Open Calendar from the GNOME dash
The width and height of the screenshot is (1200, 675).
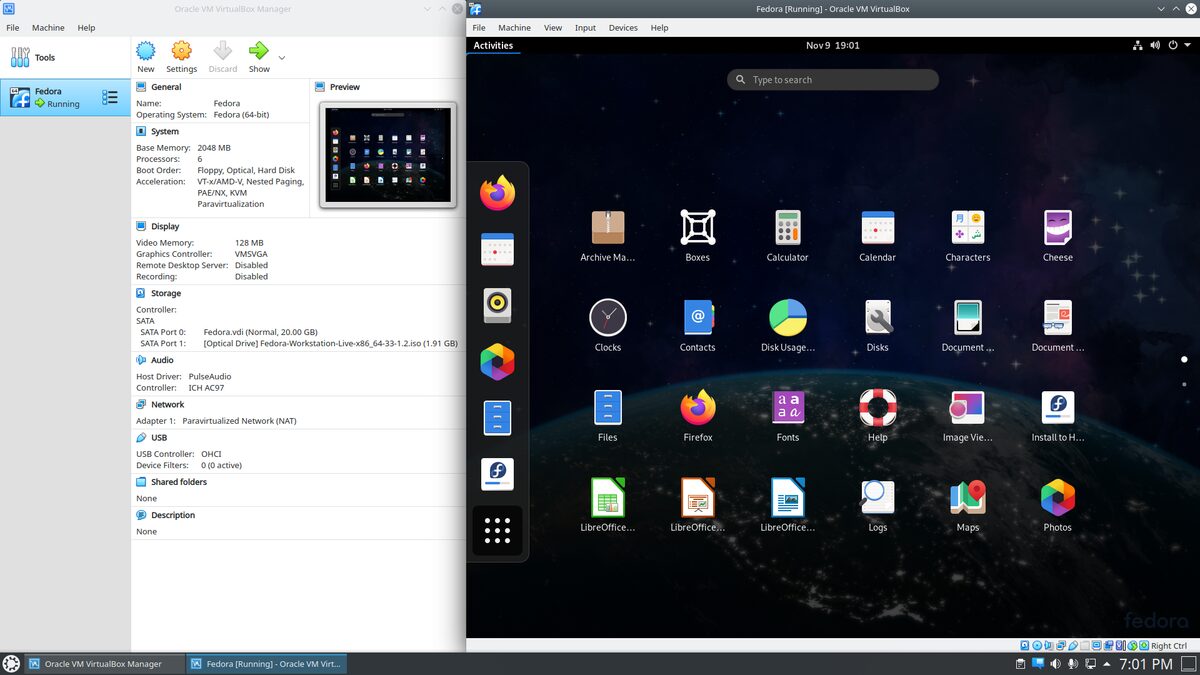(x=497, y=249)
